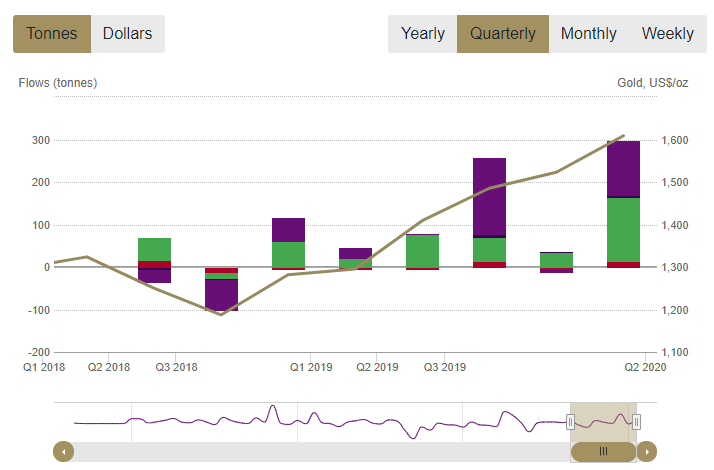
Task: Click the right range handle in navigator
Action: (x=636, y=422)
